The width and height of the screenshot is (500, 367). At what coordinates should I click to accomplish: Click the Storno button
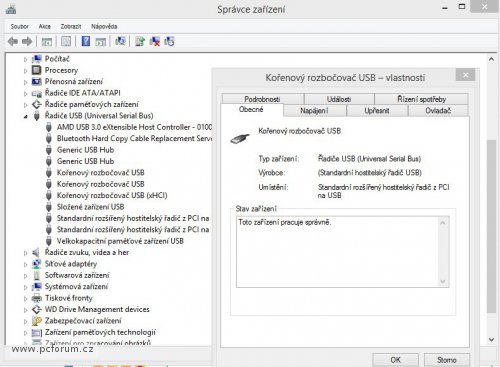tap(447, 360)
